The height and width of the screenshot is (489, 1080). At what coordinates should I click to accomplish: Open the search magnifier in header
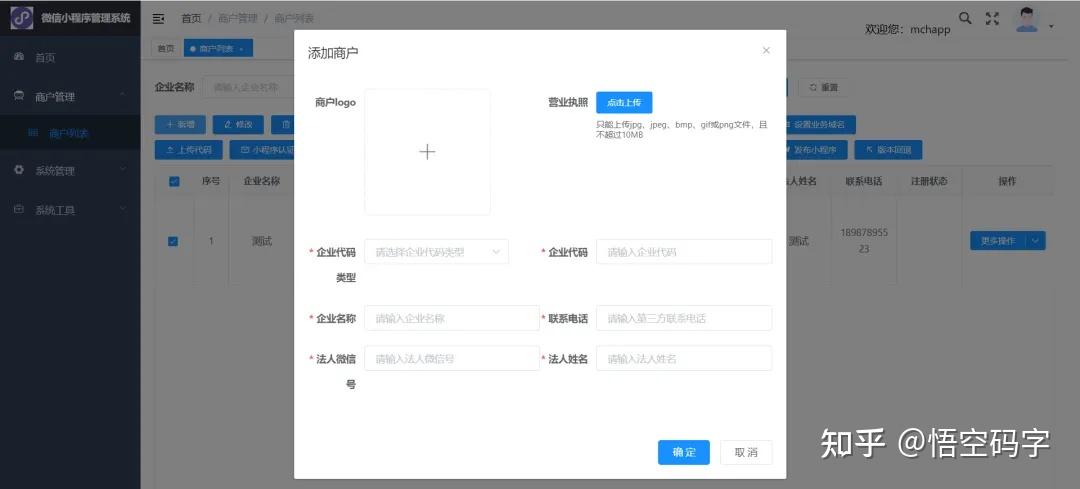pos(966,19)
